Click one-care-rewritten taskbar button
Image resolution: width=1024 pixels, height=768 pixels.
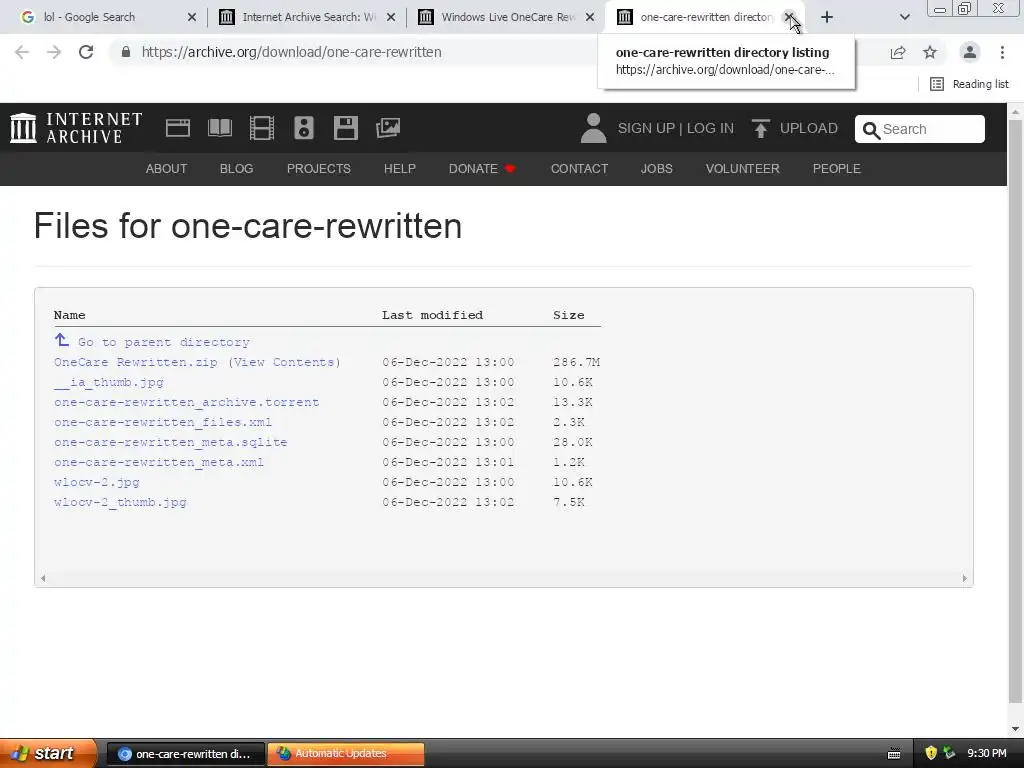(x=186, y=753)
